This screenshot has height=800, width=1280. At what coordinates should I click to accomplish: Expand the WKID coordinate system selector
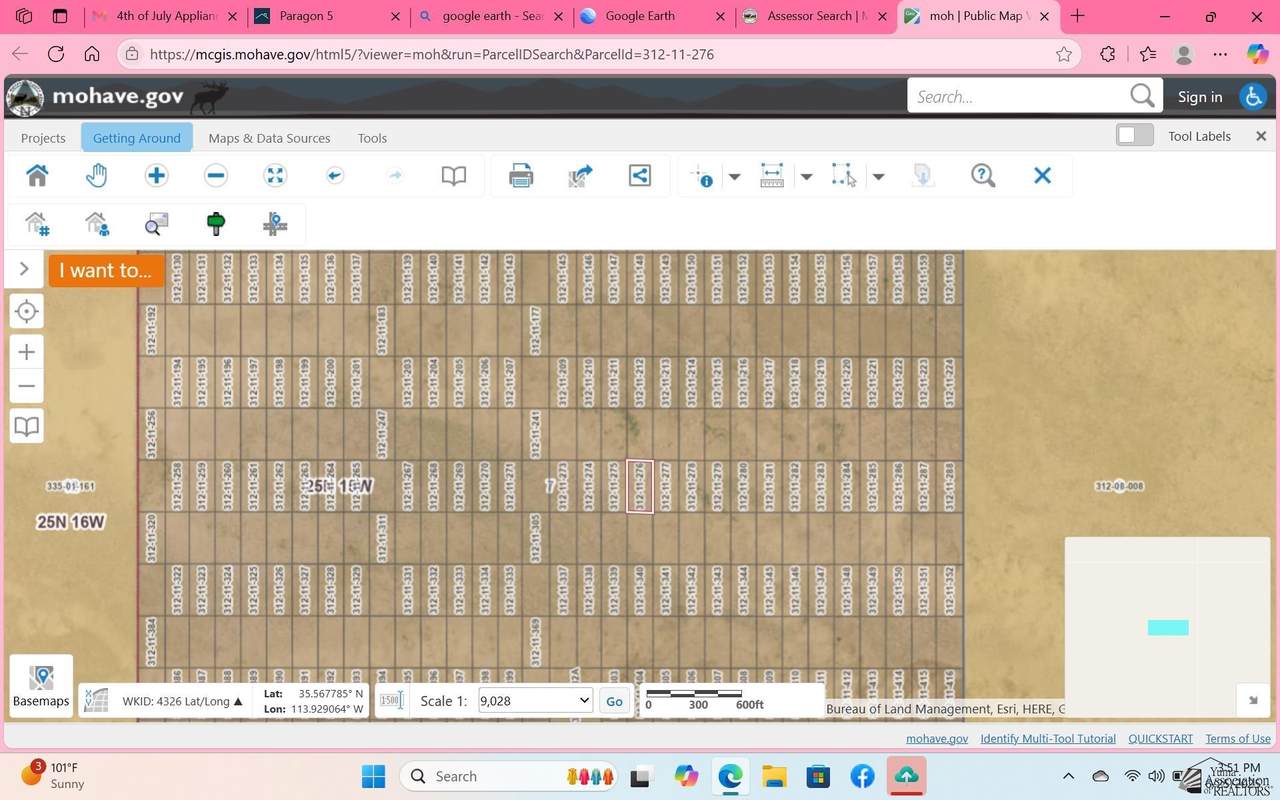[x=182, y=701]
